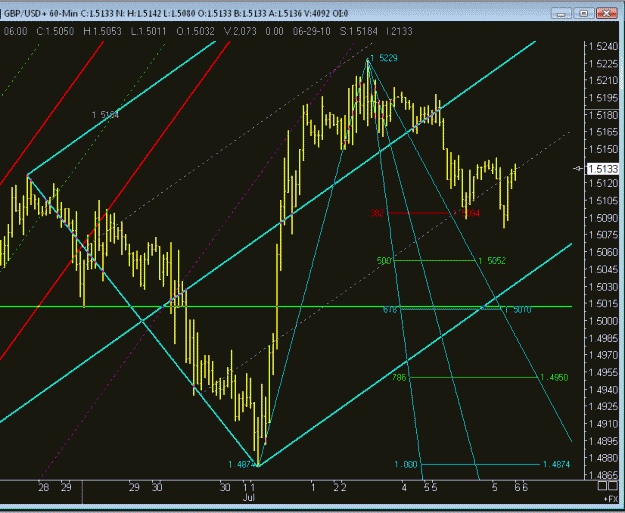Click the 4 date label on time axis
This screenshot has height=513, width=625.
pyautogui.click(x=404, y=487)
